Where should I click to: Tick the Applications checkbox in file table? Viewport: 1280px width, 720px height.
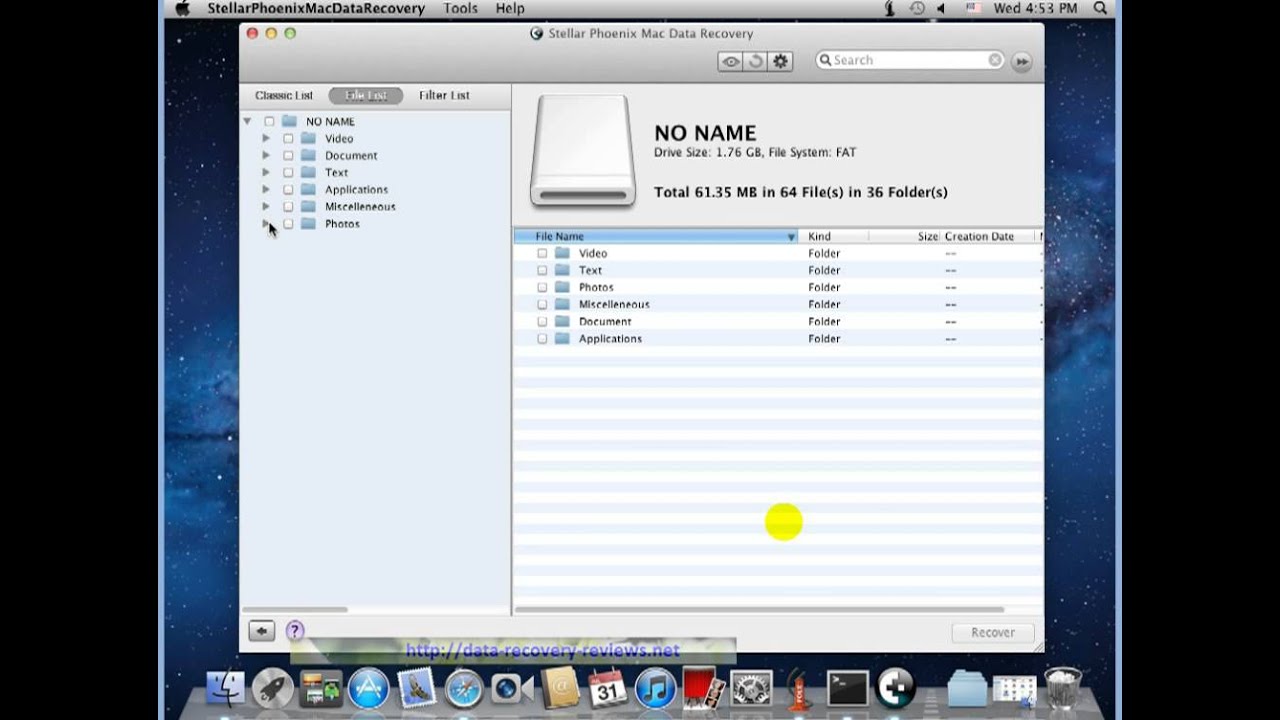[x=542, y=338]
